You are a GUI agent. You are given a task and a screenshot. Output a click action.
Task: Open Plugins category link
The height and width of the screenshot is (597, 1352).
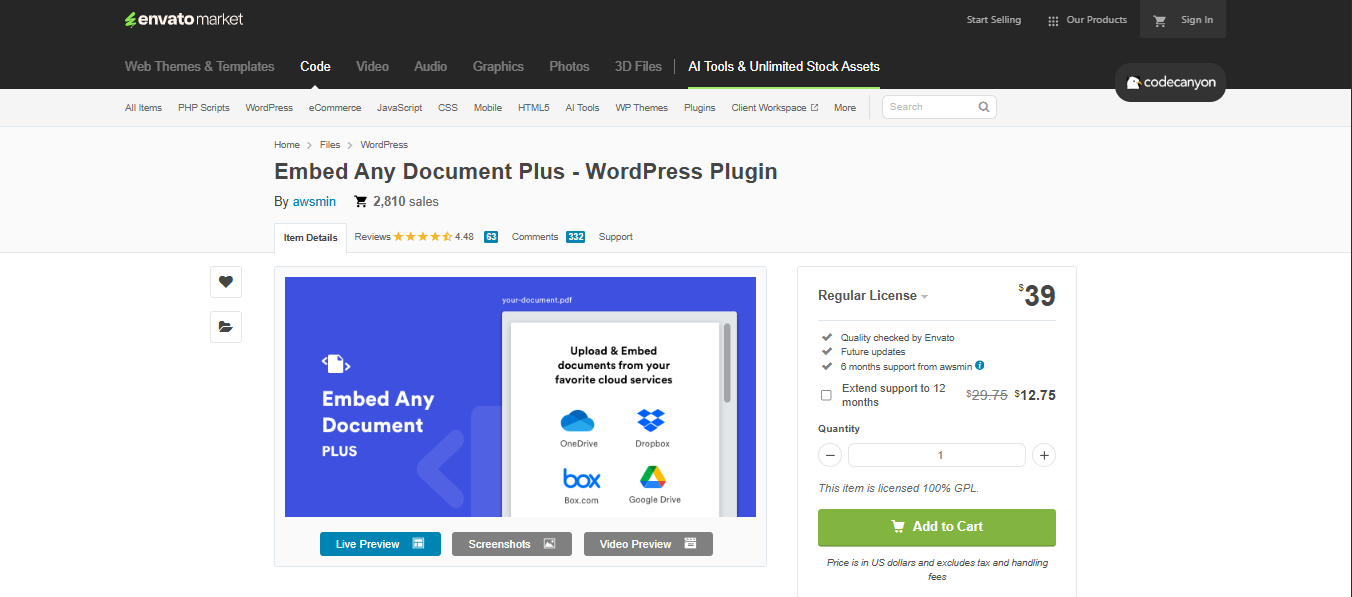tap(700, 108)
